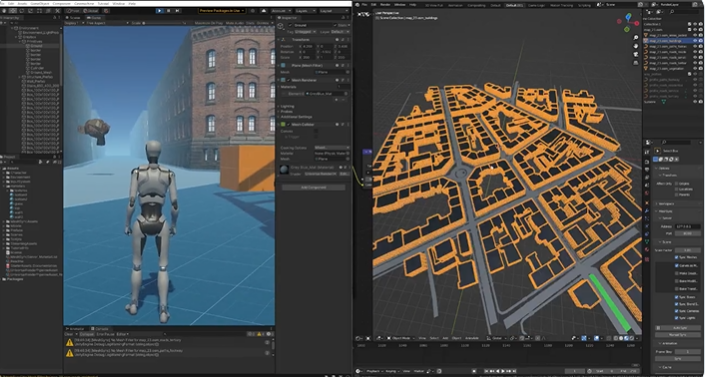Select rendered viewport shading sphere icon
Screen dimensions: 705x377
point(632,338)
